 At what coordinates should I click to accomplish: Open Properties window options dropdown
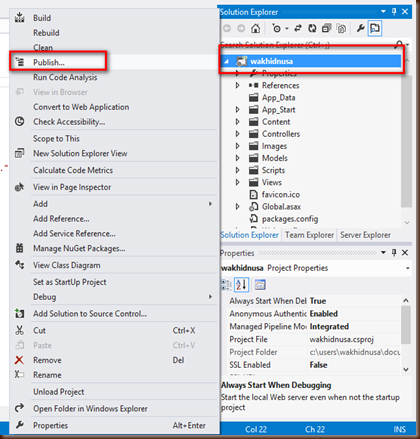383,253
